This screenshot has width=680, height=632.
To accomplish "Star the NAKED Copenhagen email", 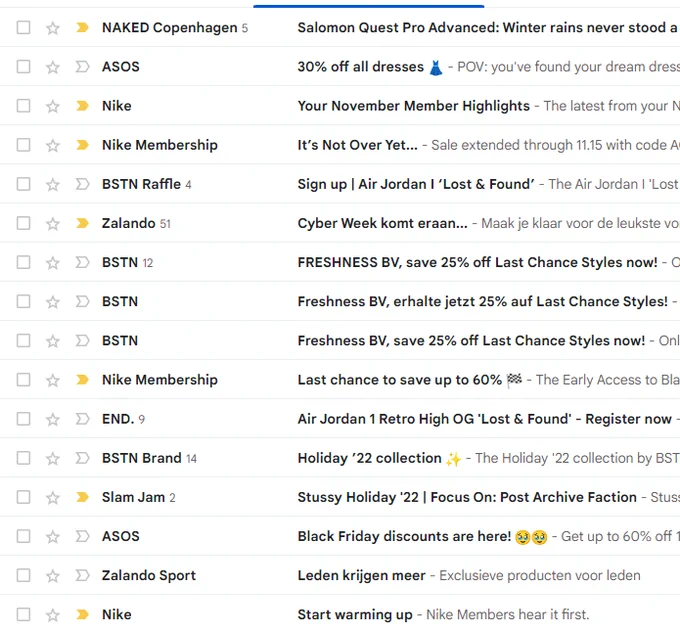I will click(x=52, y=28).
